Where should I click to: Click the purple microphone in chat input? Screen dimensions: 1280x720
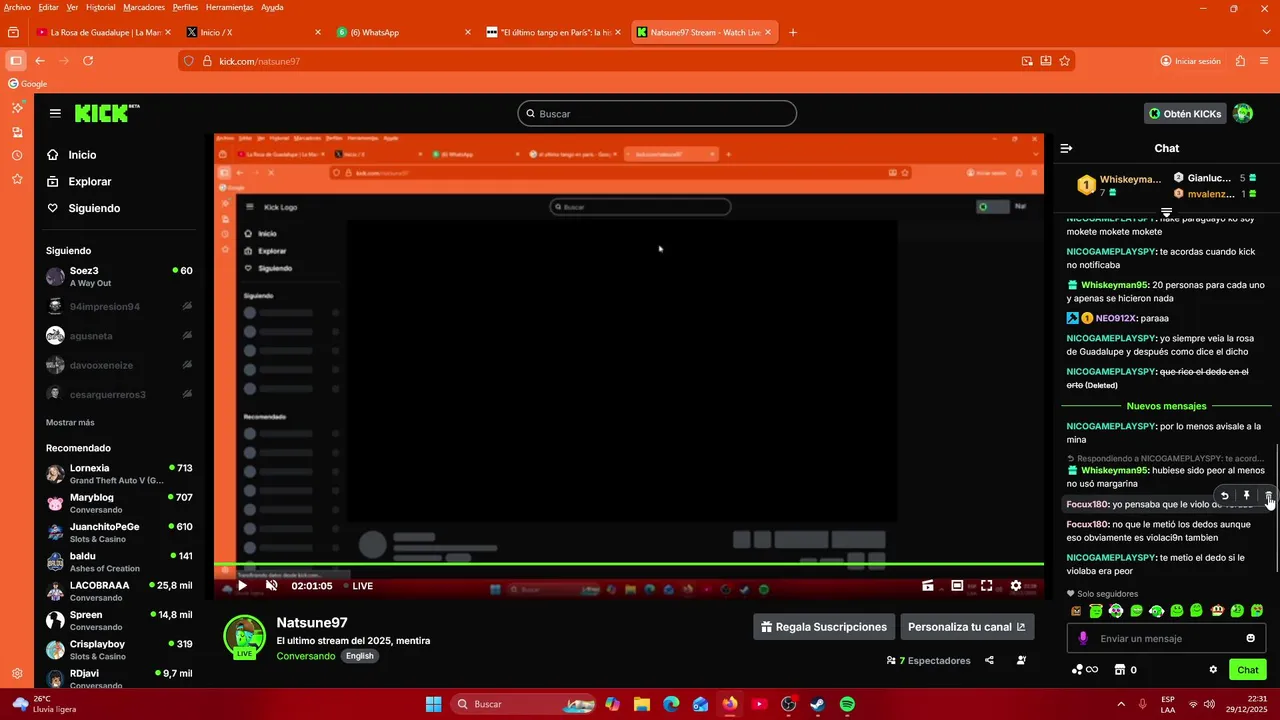click(1083, 638)
